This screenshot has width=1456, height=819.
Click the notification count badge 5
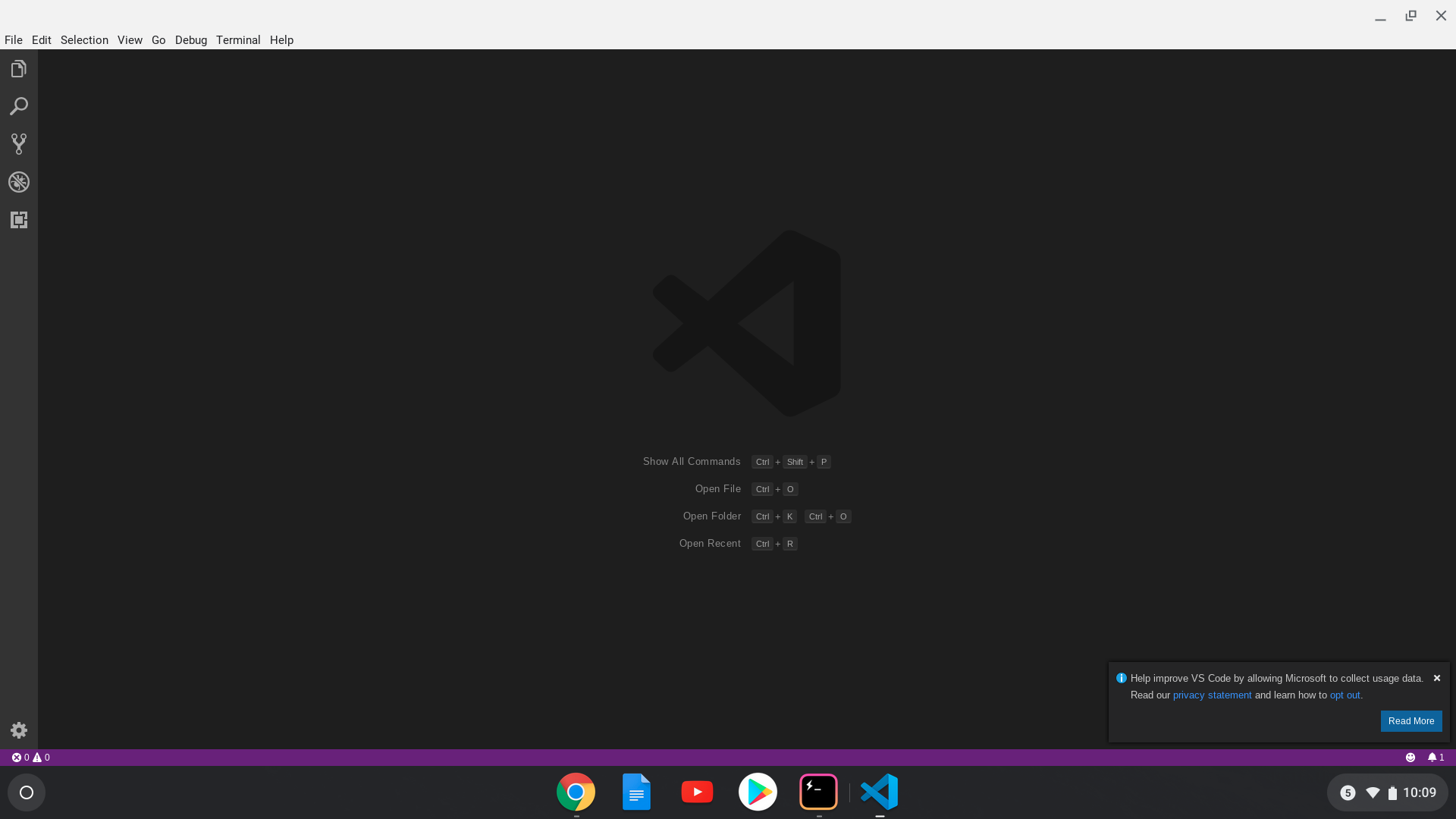[1348, 793]
